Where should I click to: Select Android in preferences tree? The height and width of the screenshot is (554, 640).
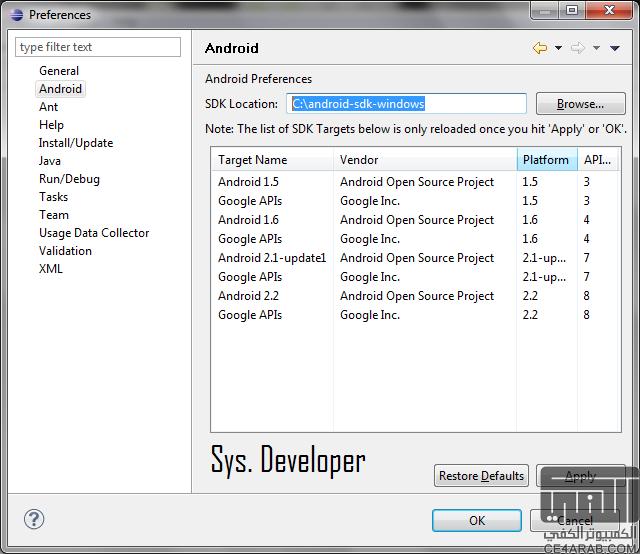[x=60, y=89]
